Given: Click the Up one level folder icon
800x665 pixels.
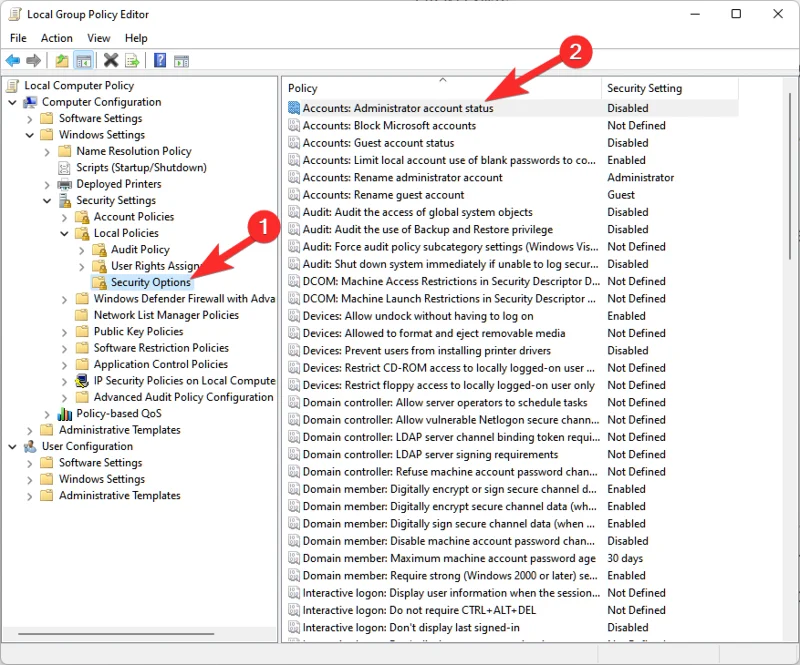Looking at the screenshot, I should [61, 60].
